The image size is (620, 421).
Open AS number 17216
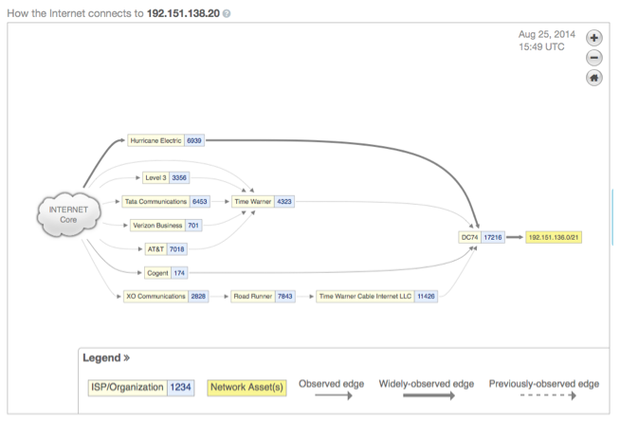click(493, 238)
